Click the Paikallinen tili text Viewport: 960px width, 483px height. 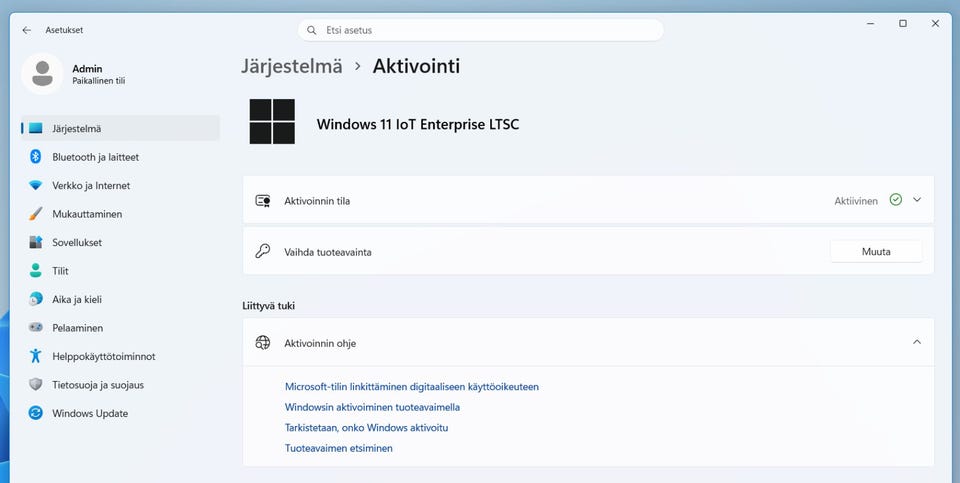99,81
